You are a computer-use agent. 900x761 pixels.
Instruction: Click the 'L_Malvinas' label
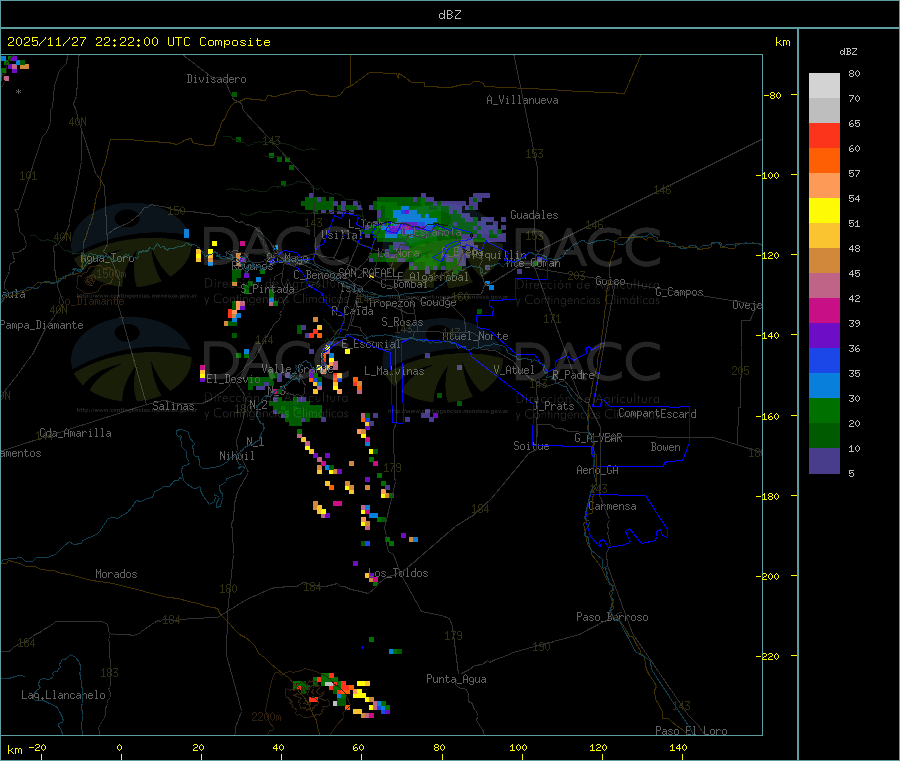[394, 371]
